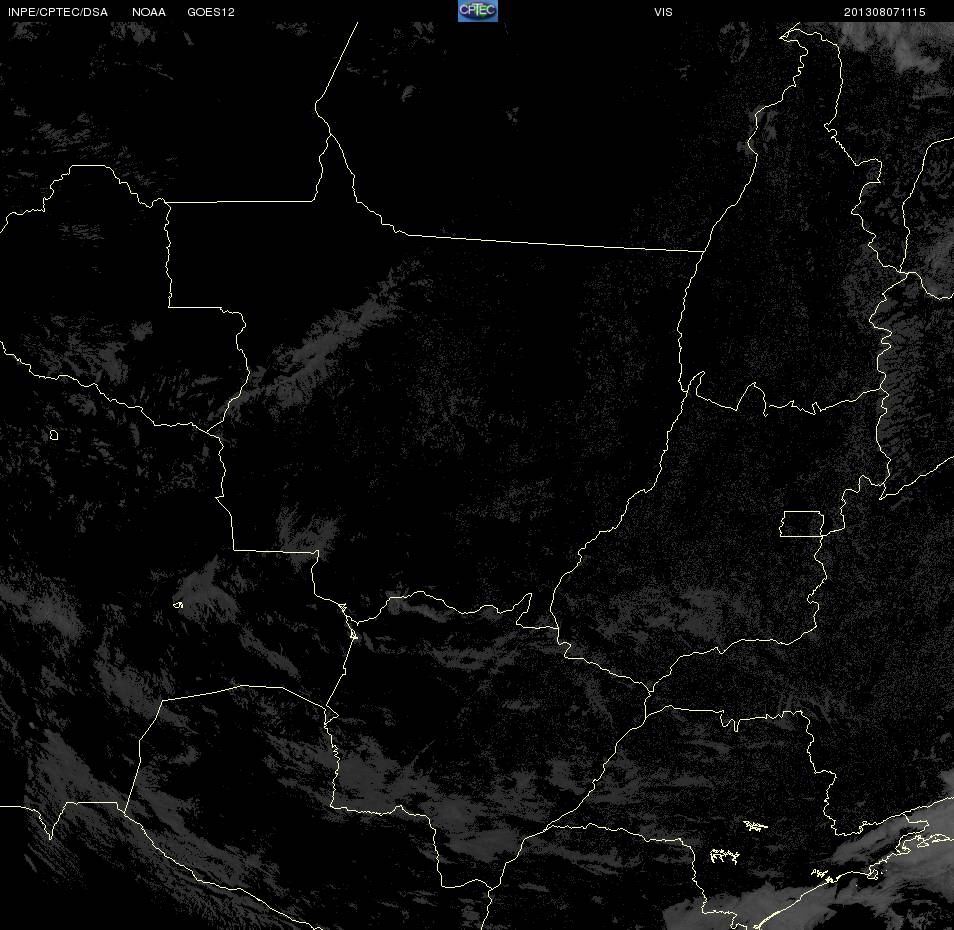Click the CPTEC logo in the header
Viewport: 954px width, 930px height.
tap(478, 11)
